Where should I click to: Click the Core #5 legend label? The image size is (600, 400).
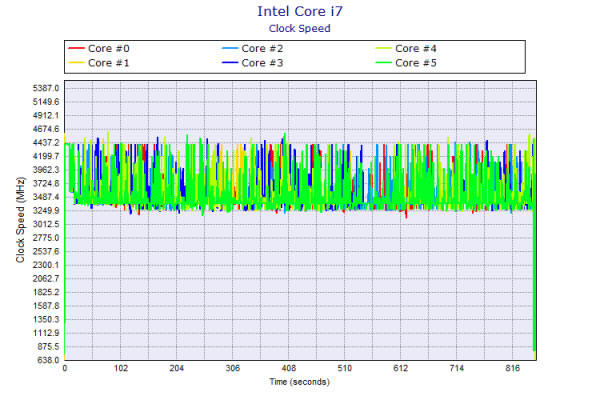[x=416, y=63]
